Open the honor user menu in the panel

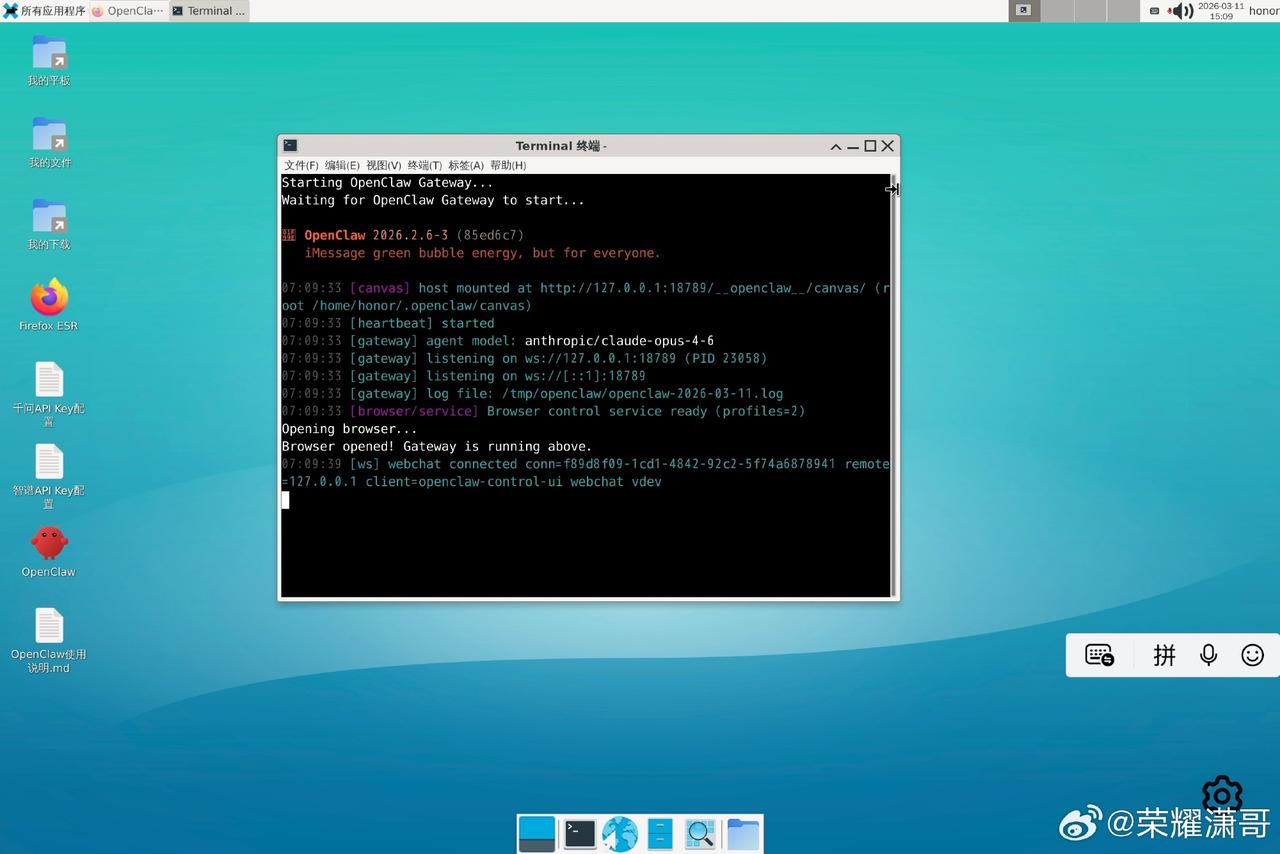click(1263, 11)
